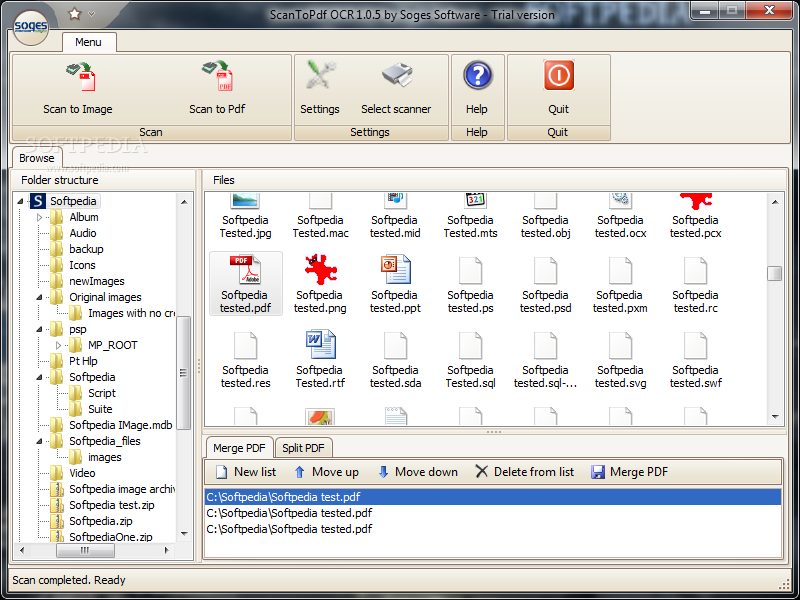Click the Files pane scroll down arrow
The height and width of the screenshot is (600, 800).
click(774, 417)
